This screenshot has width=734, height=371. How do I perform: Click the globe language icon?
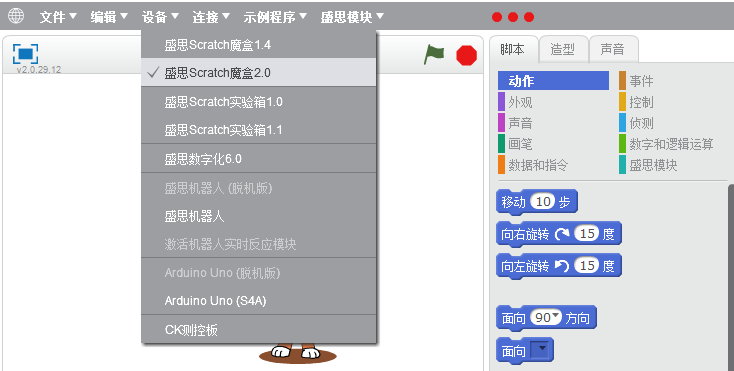coord(16,15)
